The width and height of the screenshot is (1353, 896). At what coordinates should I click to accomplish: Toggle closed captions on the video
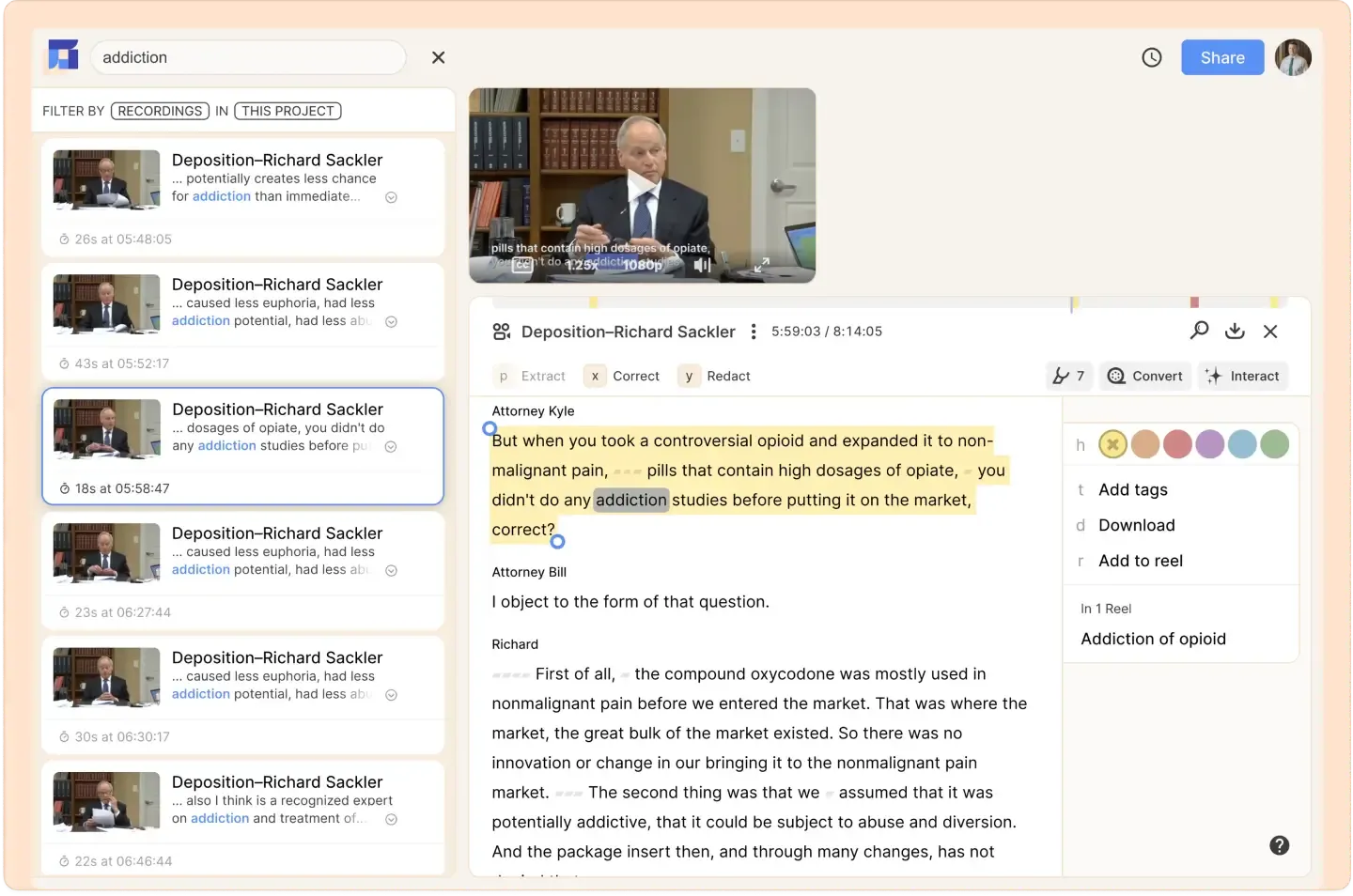[x=522, y=265]
